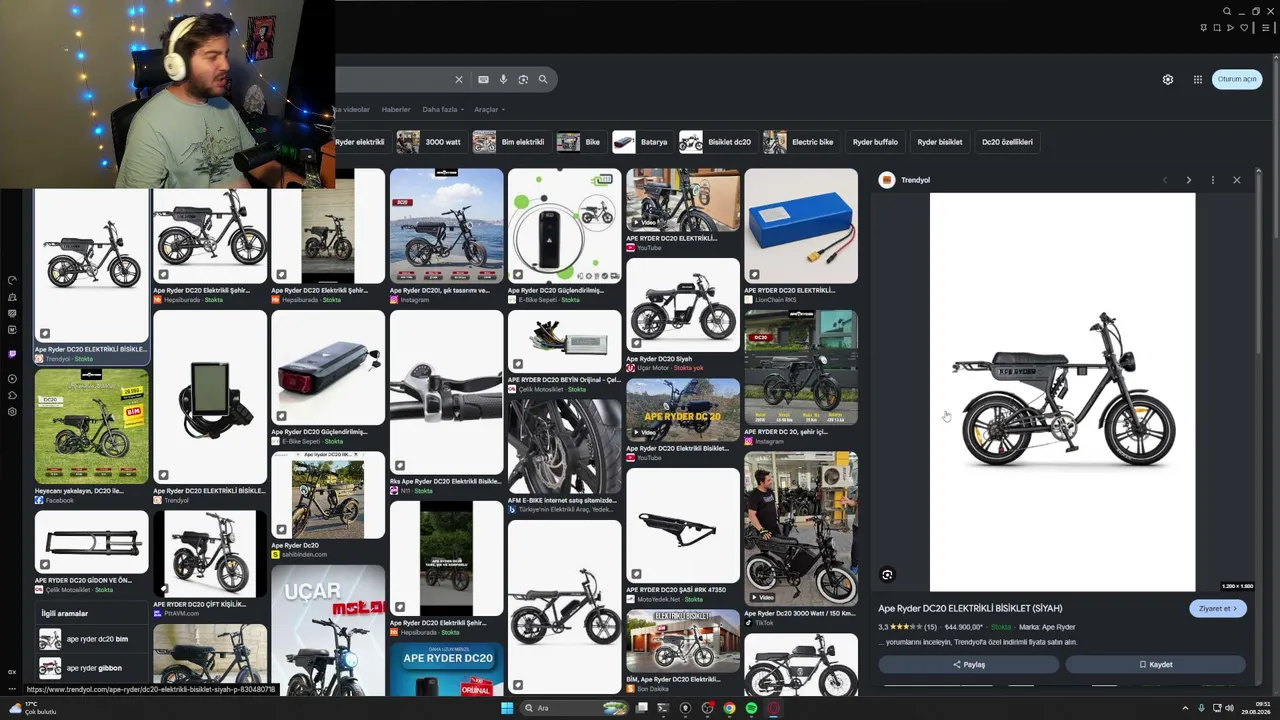Image resolution: width=1280 pixels, height=720 pixels.
Task: Open the sahibinden.com Ape Ryder Dc20 listing
Action: coord(328,495)
